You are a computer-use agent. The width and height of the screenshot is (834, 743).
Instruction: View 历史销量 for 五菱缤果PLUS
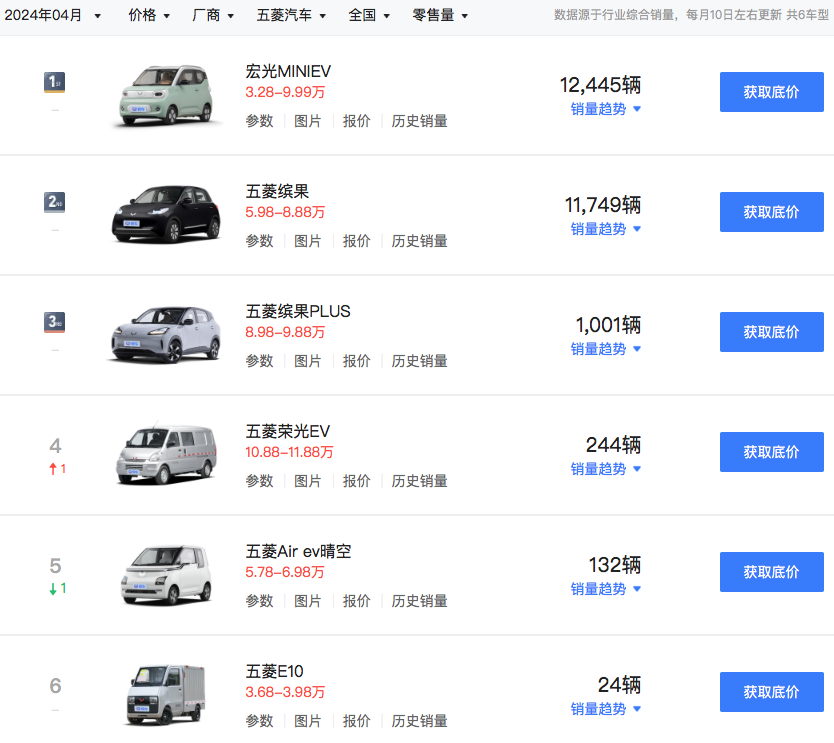pos(420,361)
